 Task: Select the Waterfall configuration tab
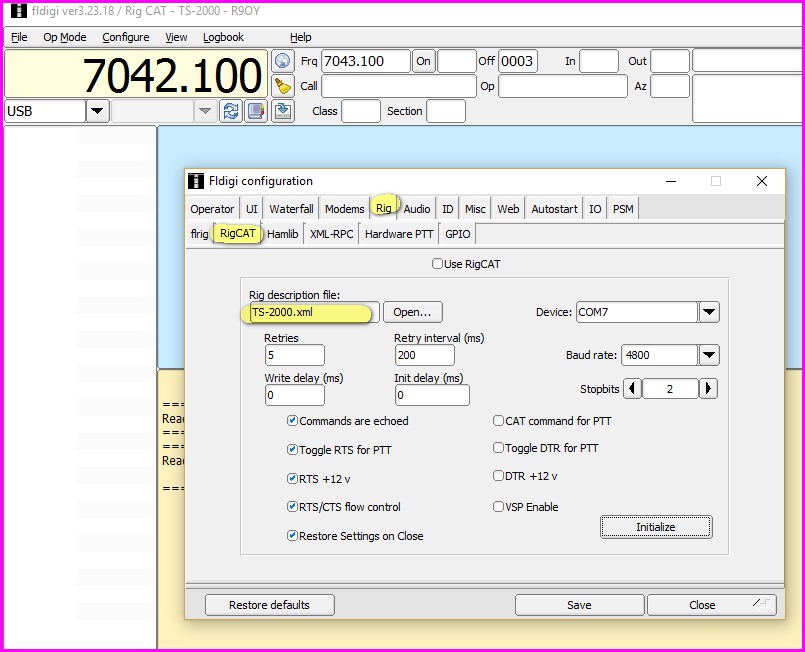coord(291,209)
